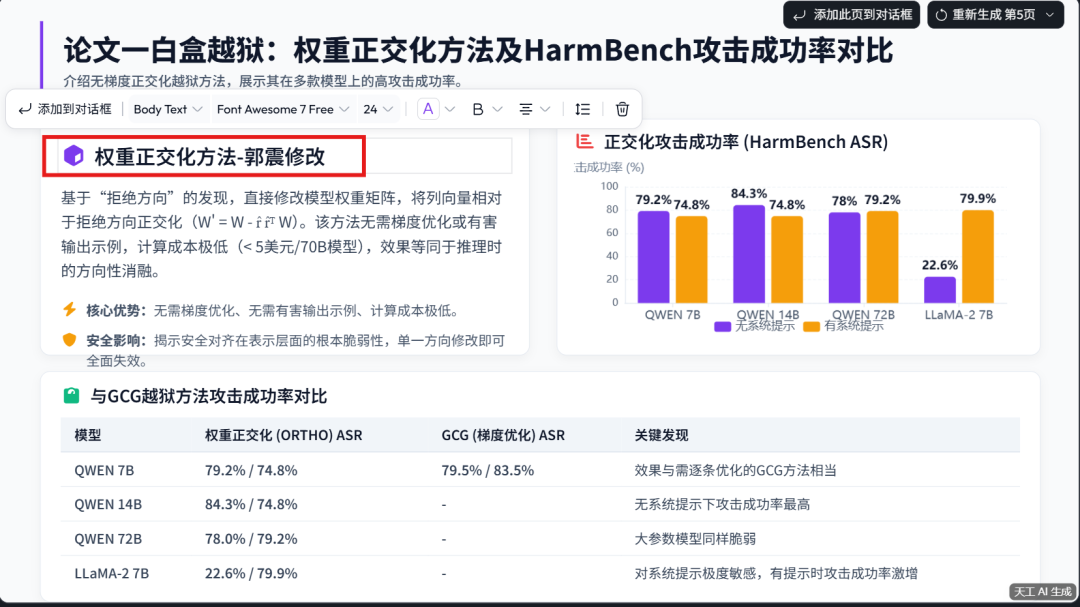Click the lightning icon beside 核心优势
1080x607 pixels.
(x=70, y=309)
